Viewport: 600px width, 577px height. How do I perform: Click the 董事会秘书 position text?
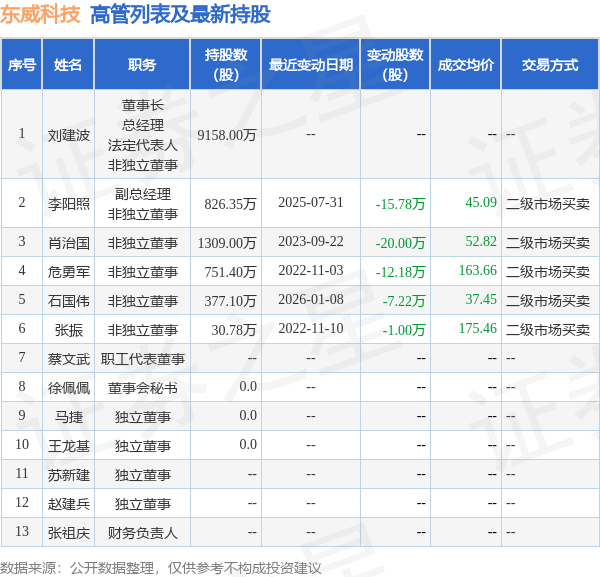click(142, 388)
